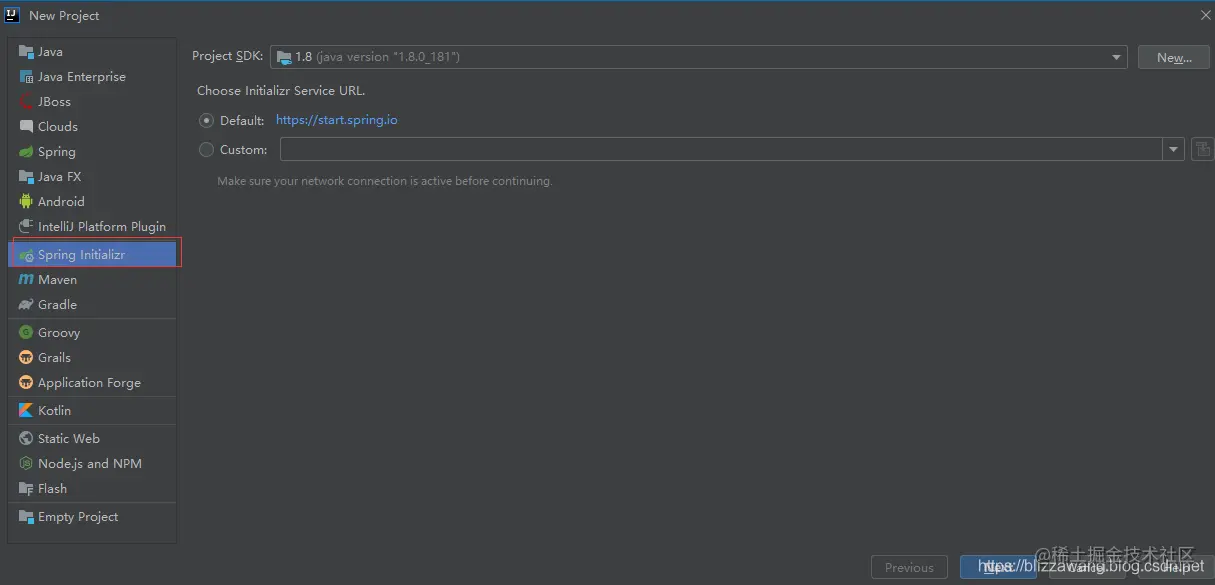This screenshot has width=1215, height=585.
Task: Click the IntelliJ logo in title bar
Action: coord(12,15)
